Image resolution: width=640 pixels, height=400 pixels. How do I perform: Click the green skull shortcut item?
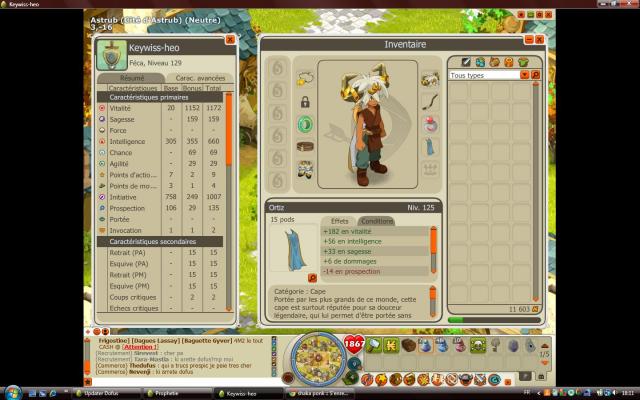[478, 345]
